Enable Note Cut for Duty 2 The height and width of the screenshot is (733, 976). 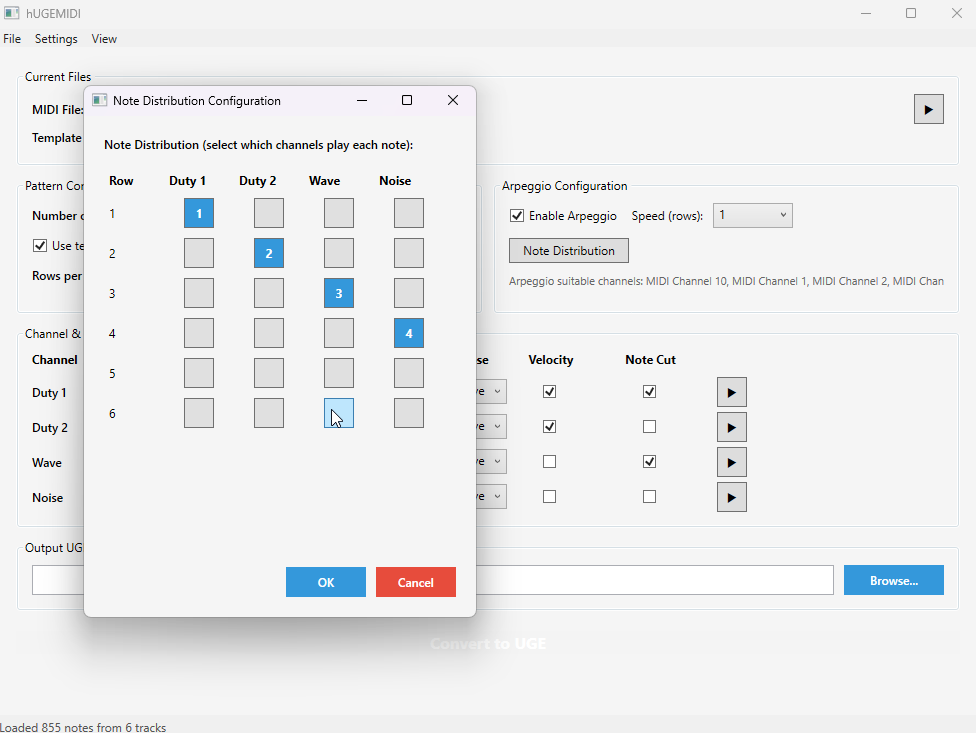(649, 427)
